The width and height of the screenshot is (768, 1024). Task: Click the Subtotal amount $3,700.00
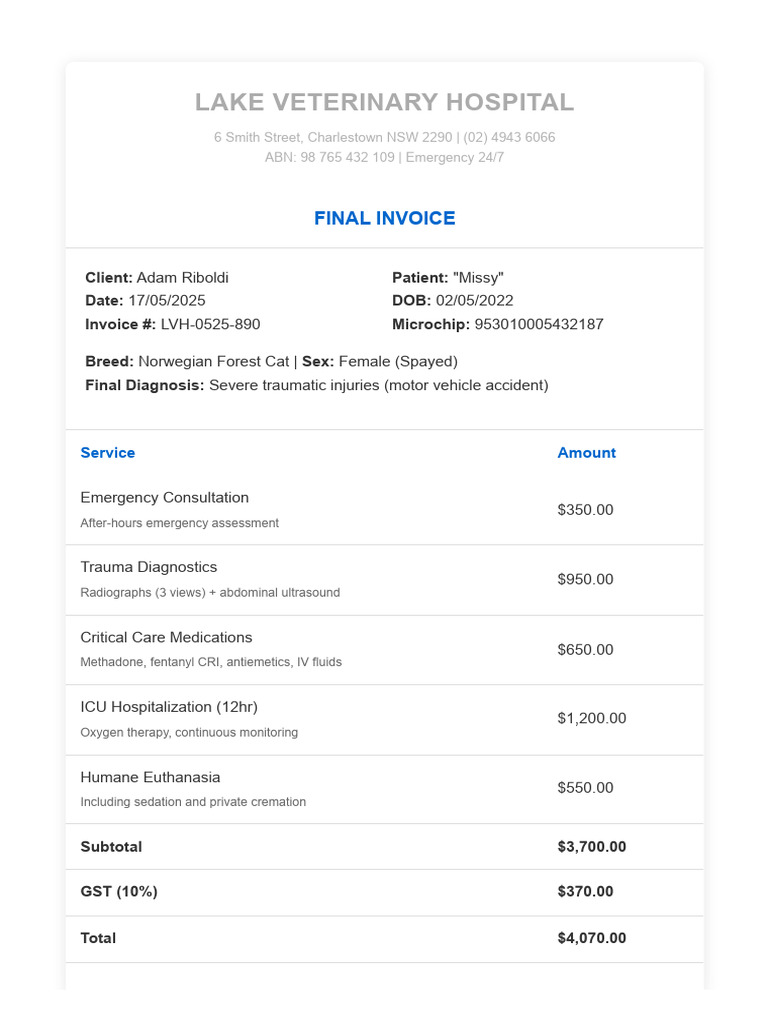pos(592,846)
